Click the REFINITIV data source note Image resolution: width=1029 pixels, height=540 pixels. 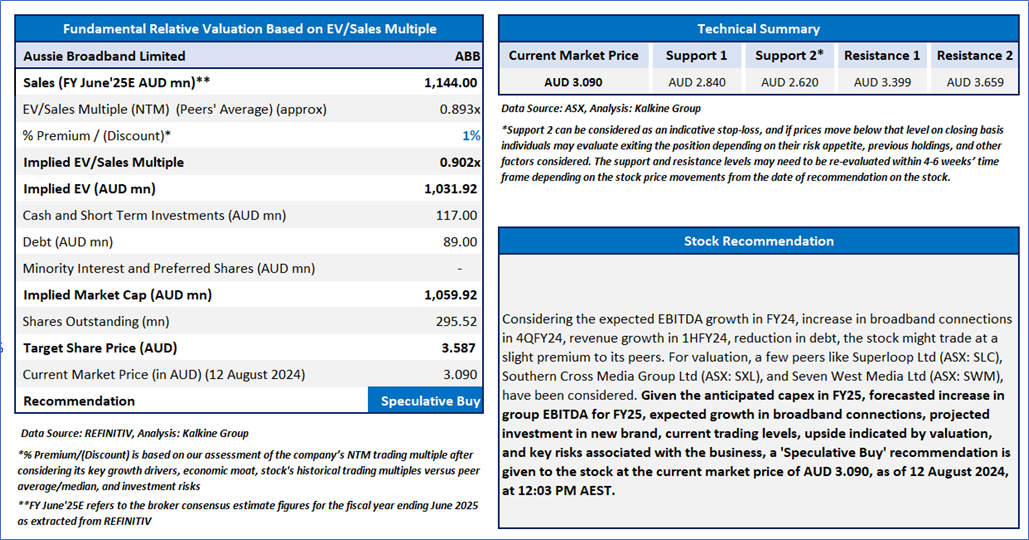tap(134, 433)
